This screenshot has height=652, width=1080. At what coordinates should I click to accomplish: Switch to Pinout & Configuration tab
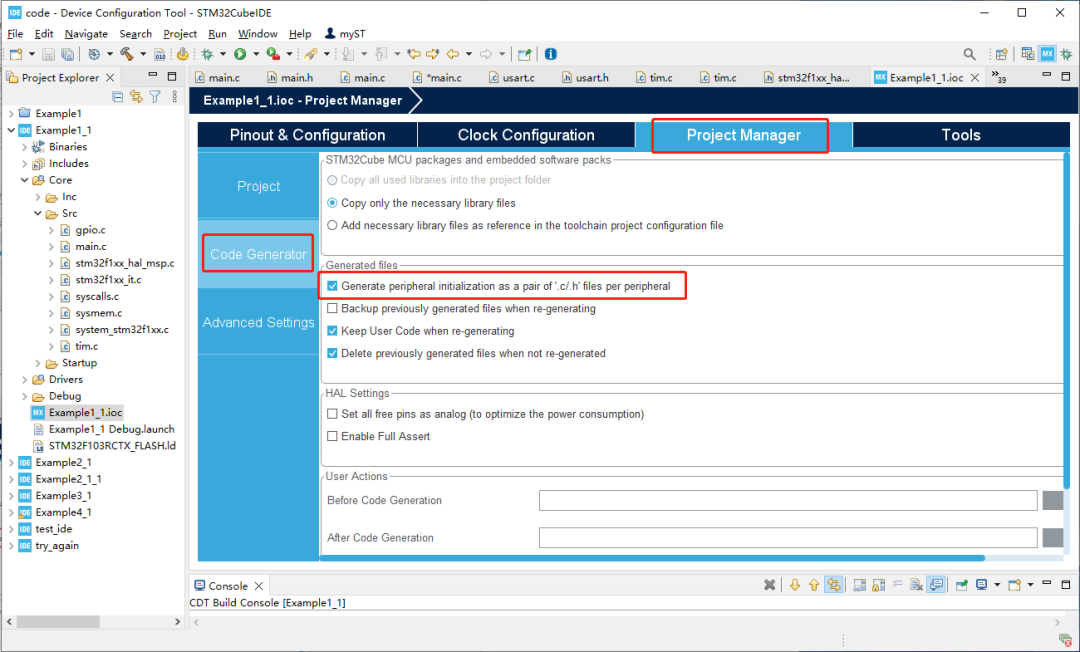coord(307,135)
